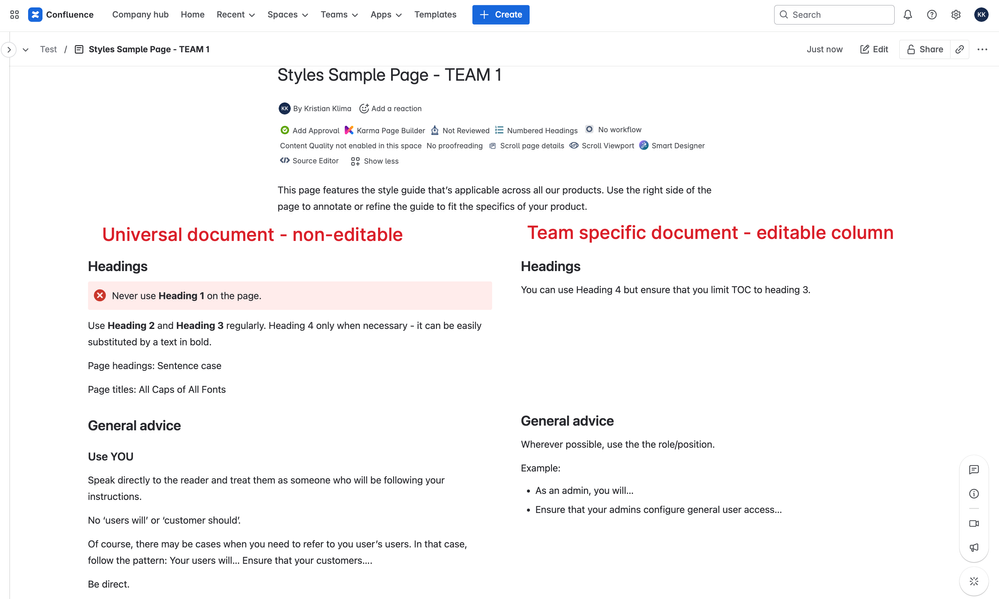Open the video call icon in sidebar
Viewport: 999px width, 599px height.
973,523
